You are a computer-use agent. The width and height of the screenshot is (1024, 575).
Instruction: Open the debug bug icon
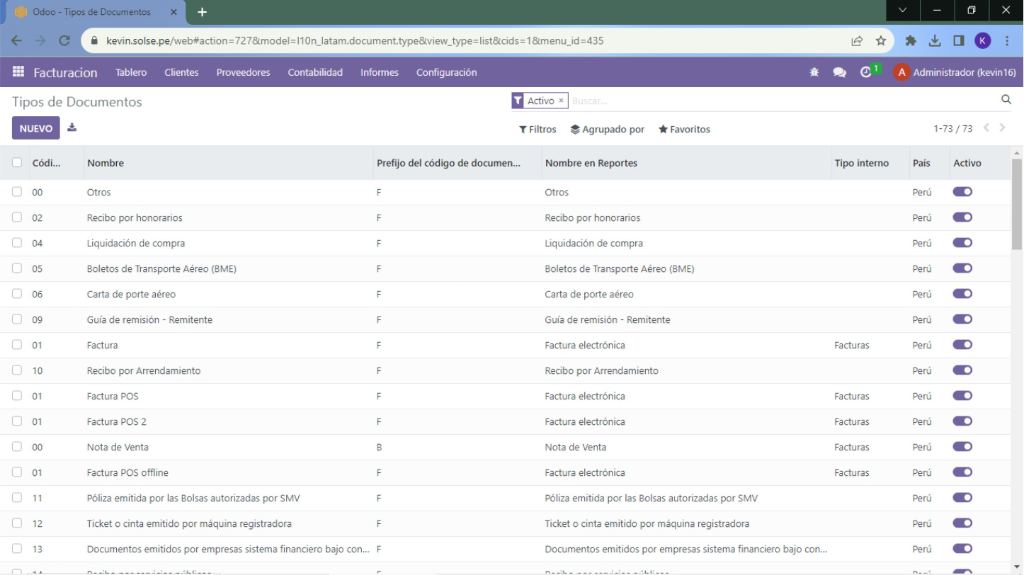click(x=814, y=72)
